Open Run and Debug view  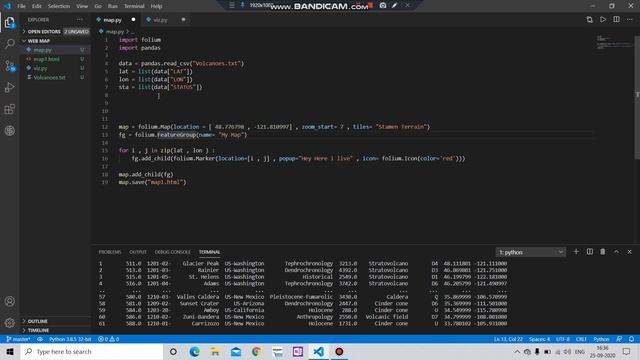tap(10, 87)
